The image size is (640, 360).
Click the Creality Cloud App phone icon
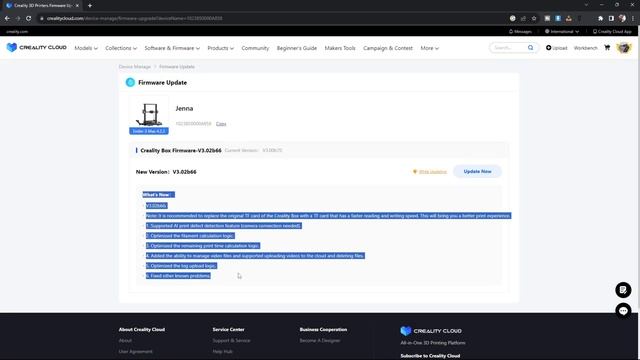point(595,31)
